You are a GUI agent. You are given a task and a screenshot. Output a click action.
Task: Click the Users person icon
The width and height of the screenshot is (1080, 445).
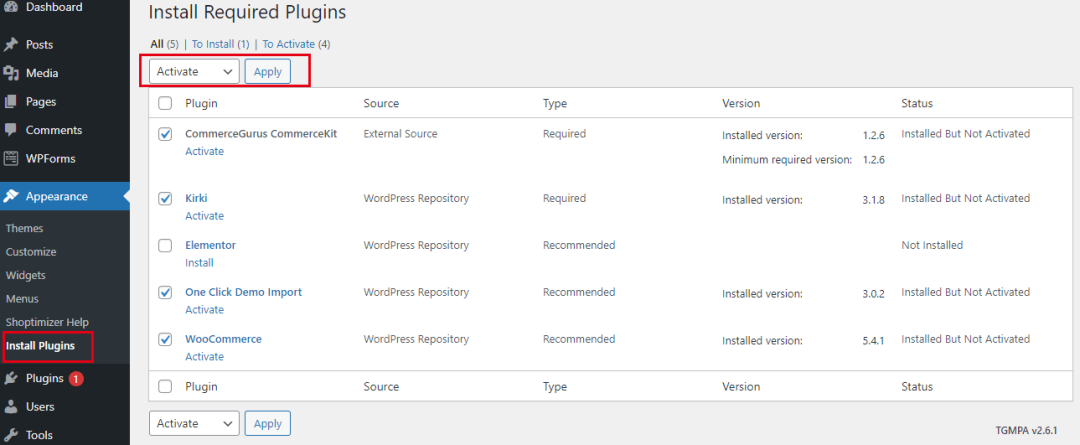click(x=12, y=407)
